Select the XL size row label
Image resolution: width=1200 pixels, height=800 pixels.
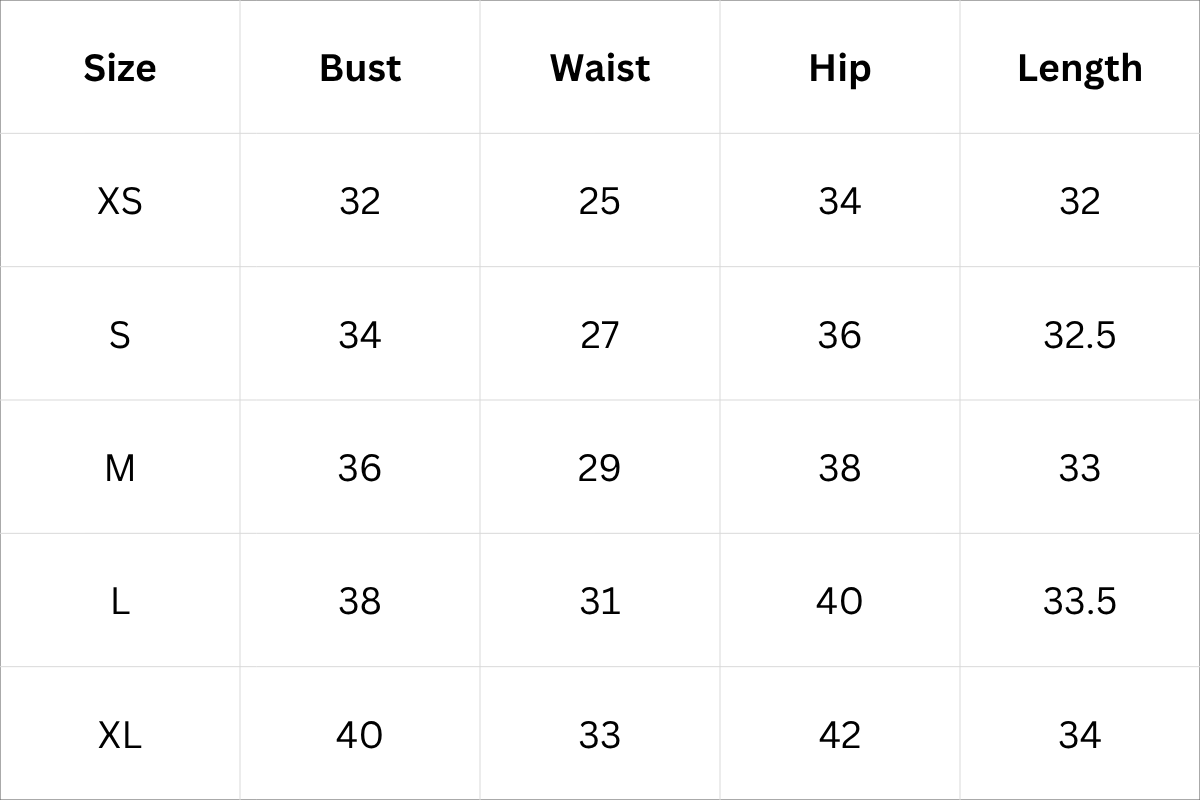tap(120, 735)
